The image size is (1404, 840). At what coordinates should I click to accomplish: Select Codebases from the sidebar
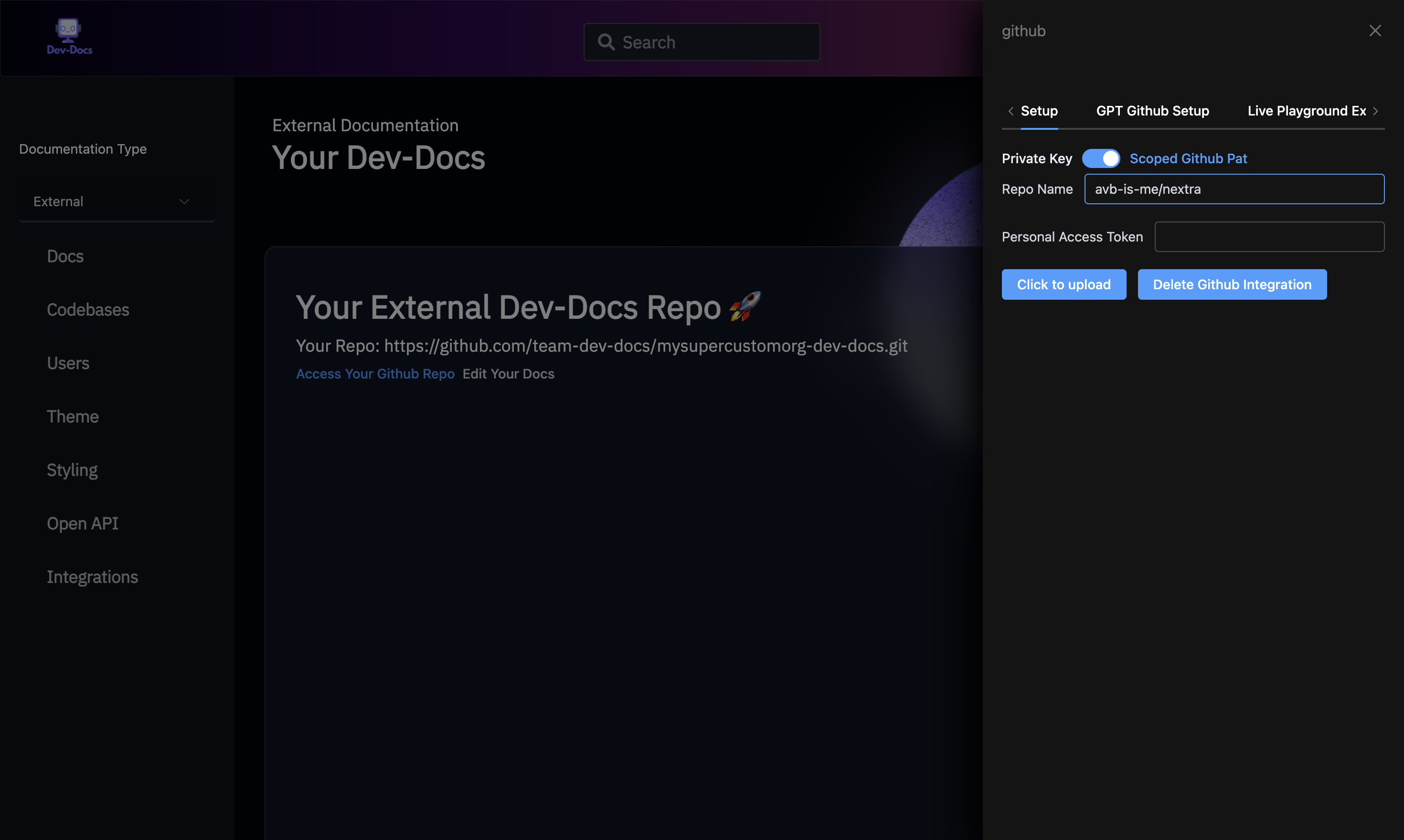coord(88,310)
